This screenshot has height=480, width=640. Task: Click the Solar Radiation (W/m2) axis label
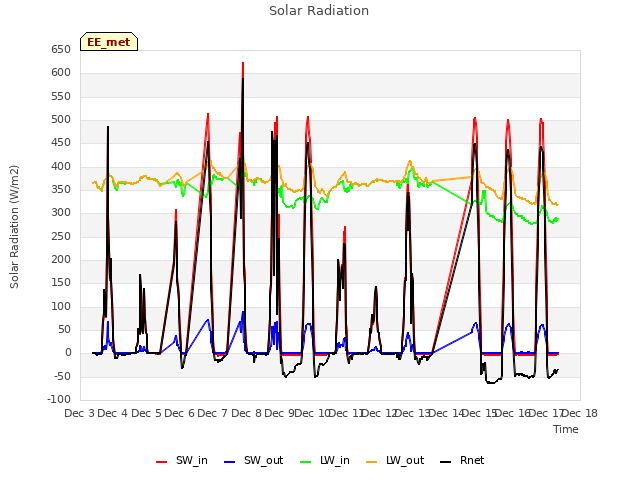(x=14, y=227)
